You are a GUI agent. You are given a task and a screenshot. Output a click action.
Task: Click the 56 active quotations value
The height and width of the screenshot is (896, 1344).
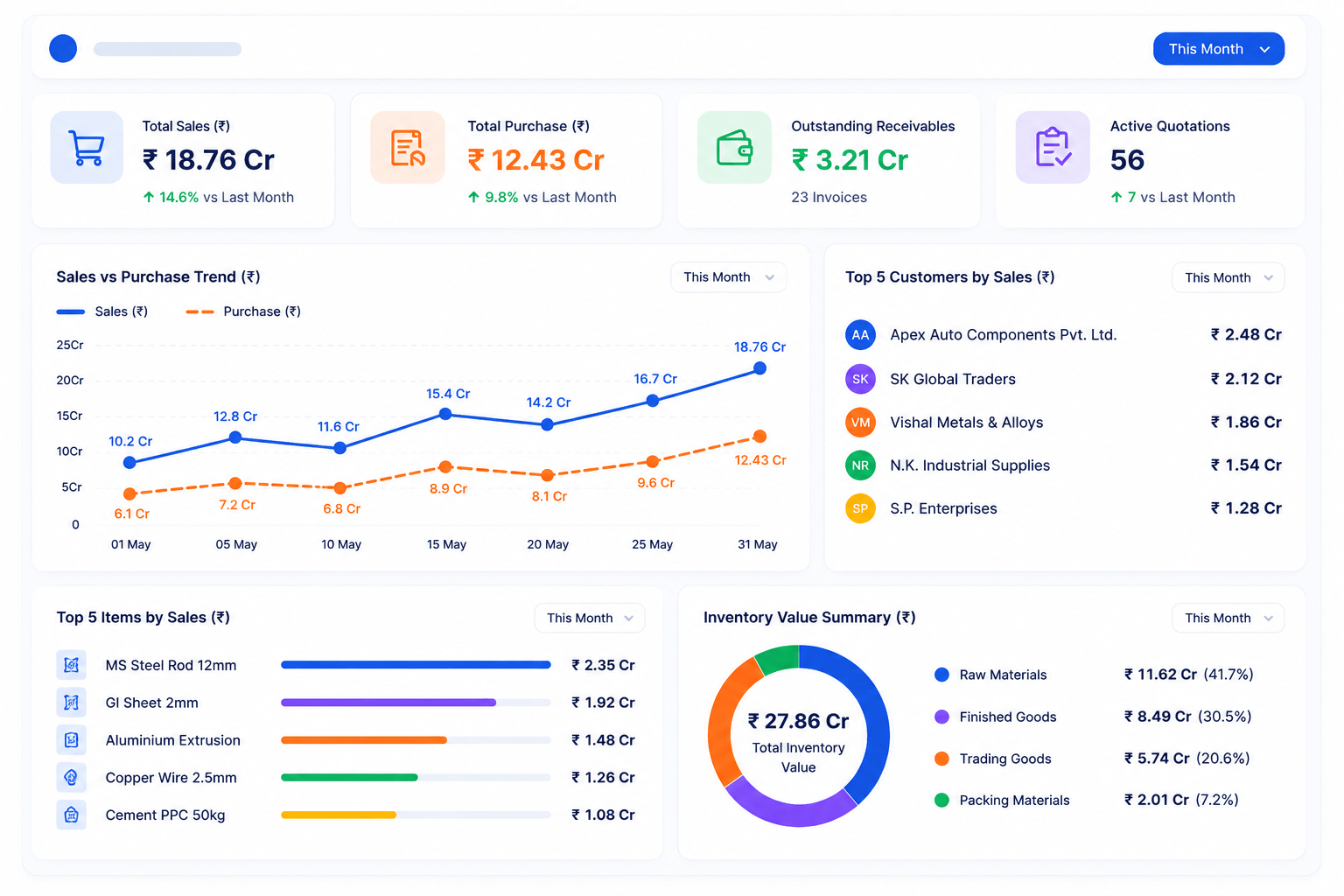click(x=1127, y=160)
